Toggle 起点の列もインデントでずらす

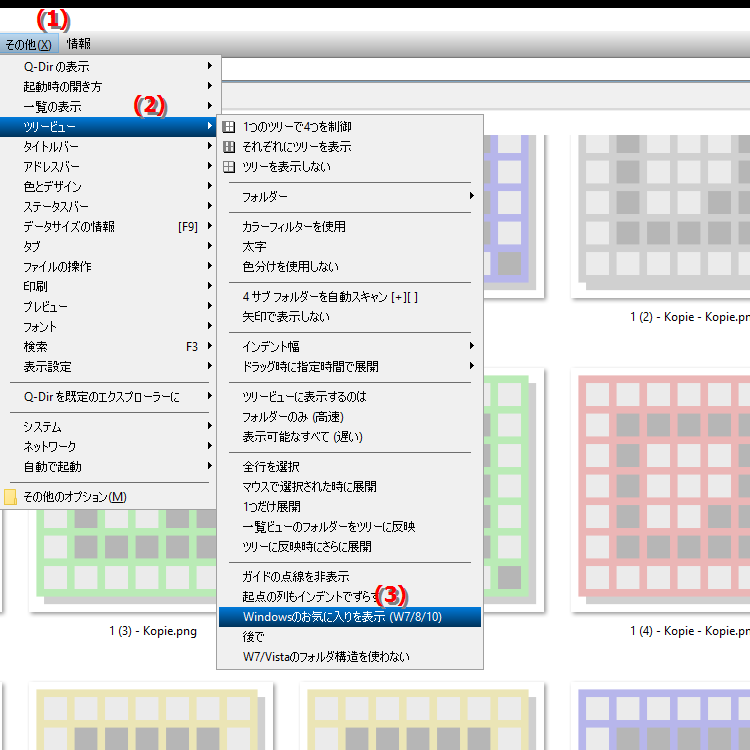pyautogui.click(x=350, y=597)
